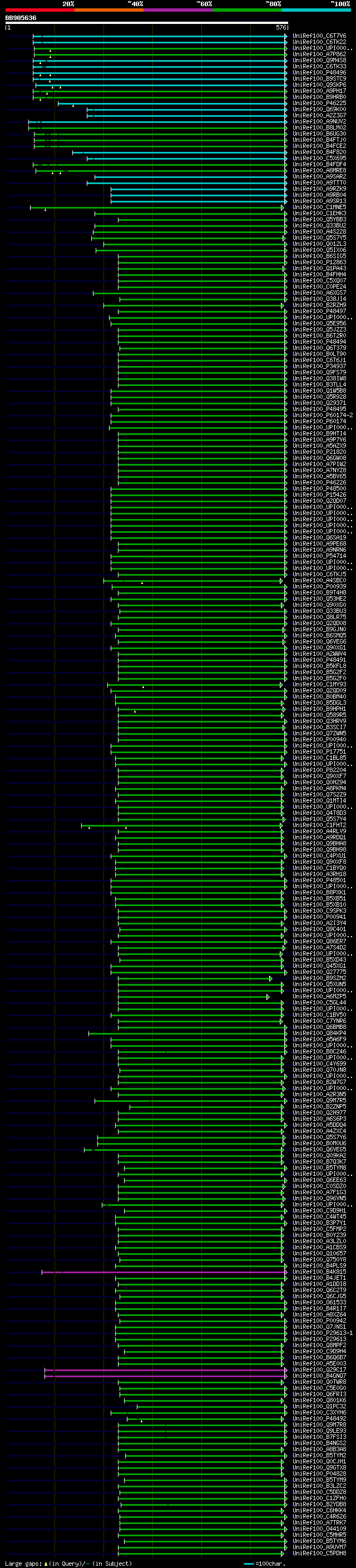Click hit label UniRef100_B4F820

(319, 152)
